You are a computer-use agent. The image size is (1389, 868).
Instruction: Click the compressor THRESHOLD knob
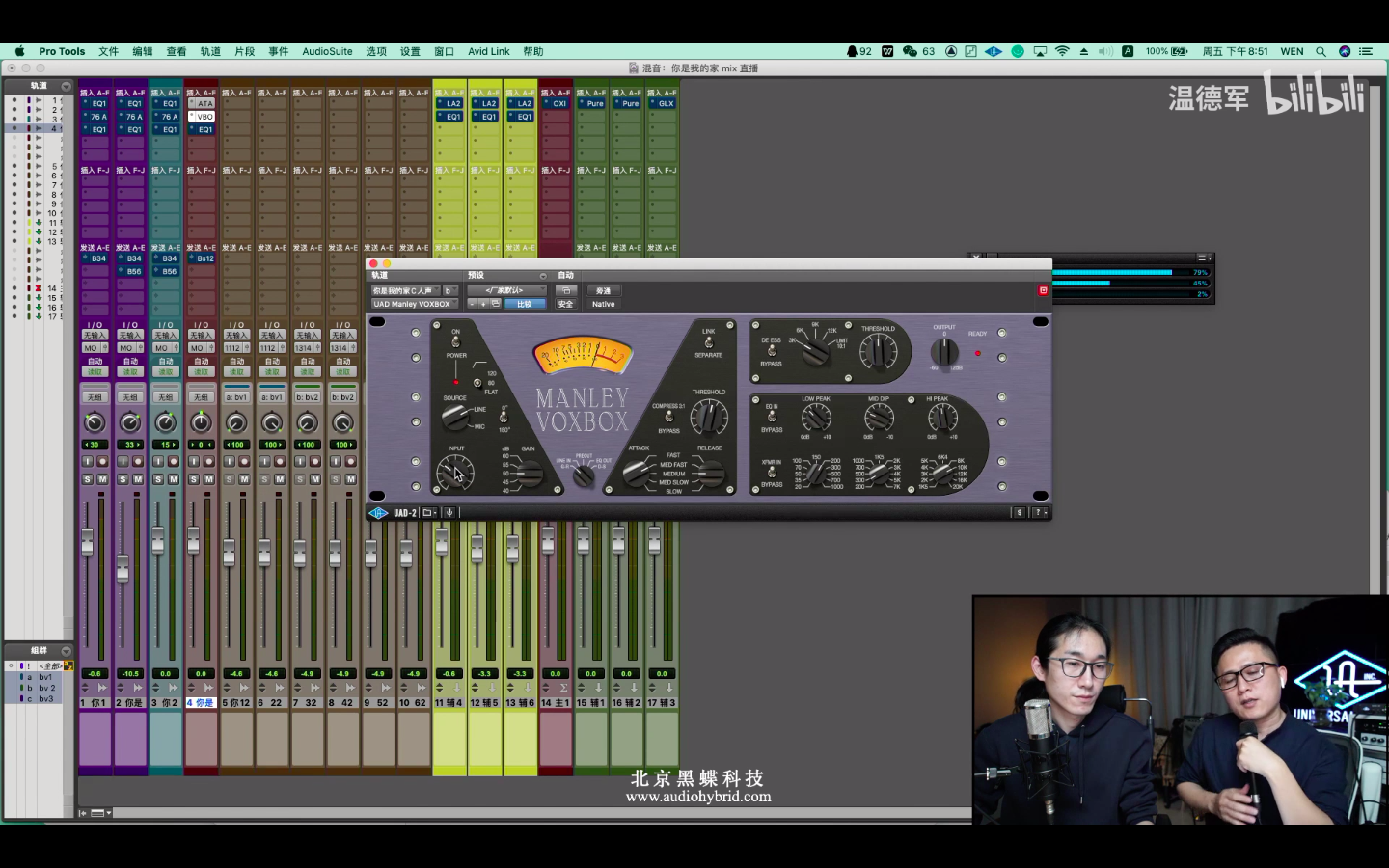pos(710,417)
